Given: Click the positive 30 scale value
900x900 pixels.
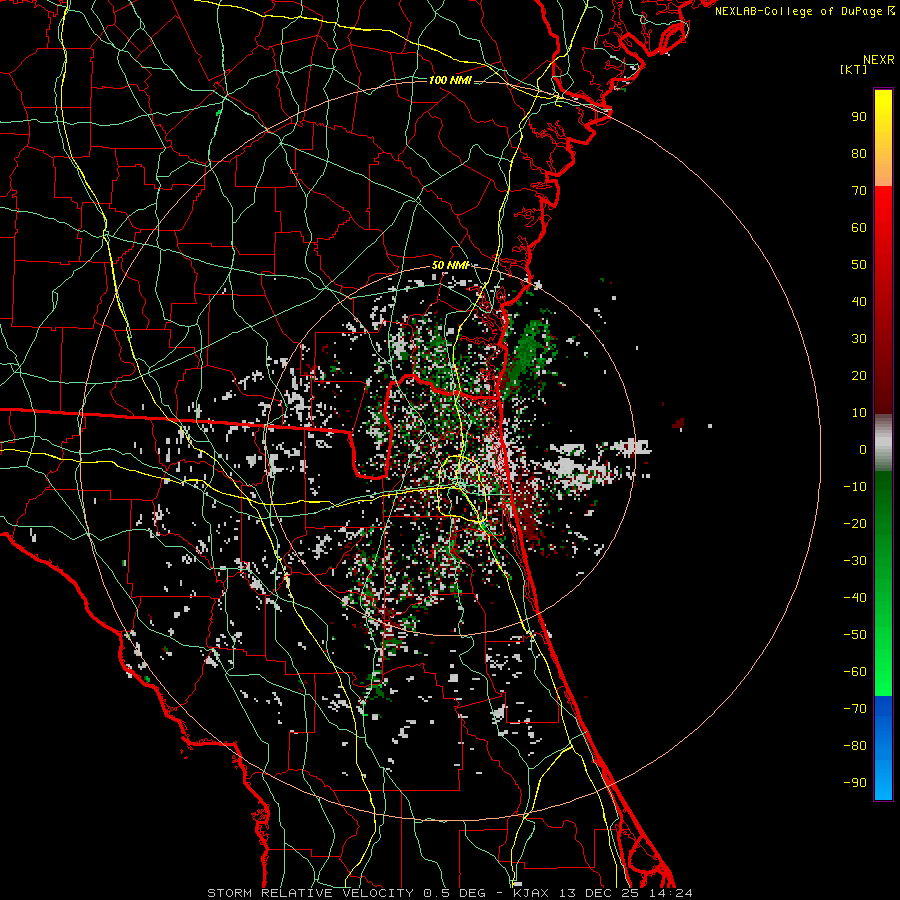Looking at the screenshot, I should point(859,339).
